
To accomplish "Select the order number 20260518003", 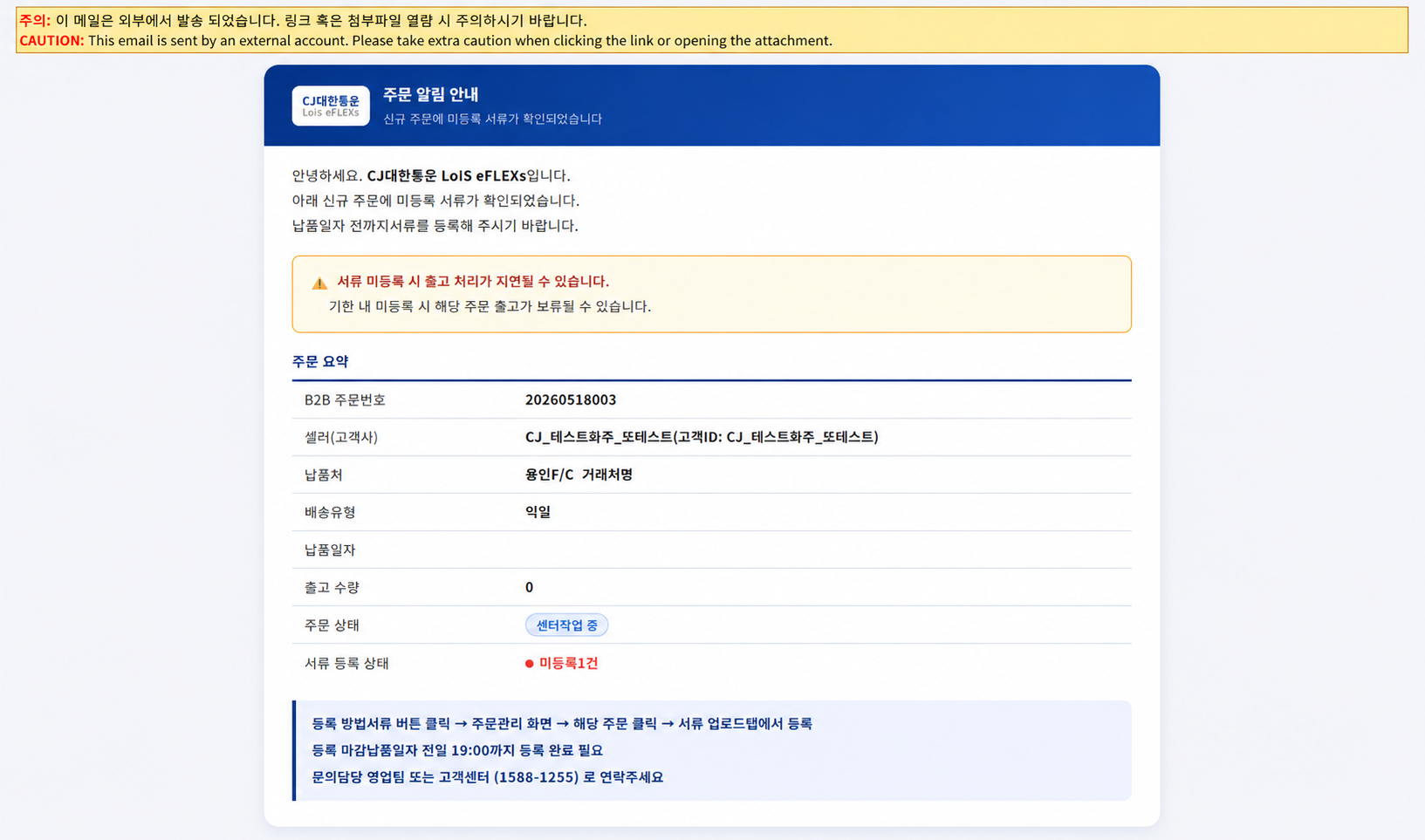I will [571, 400].
